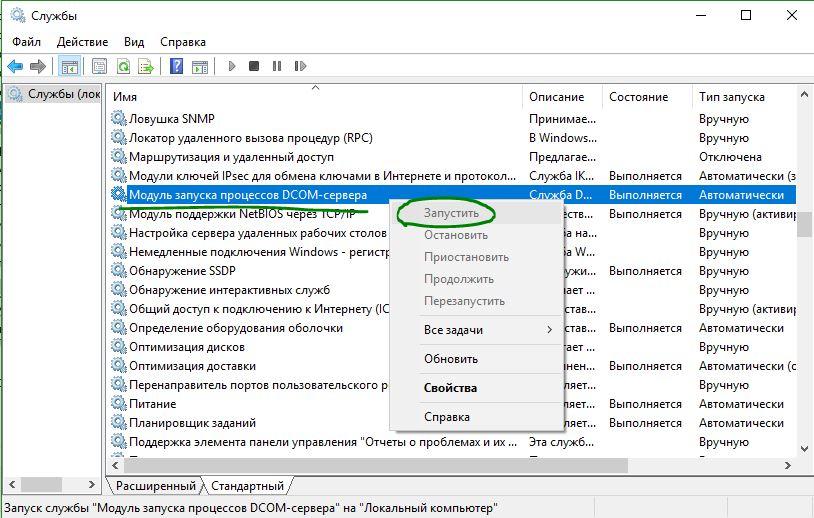The image size is (814, 518).
Task: Open the Действие menu
Action: click(x=82, y=42)
